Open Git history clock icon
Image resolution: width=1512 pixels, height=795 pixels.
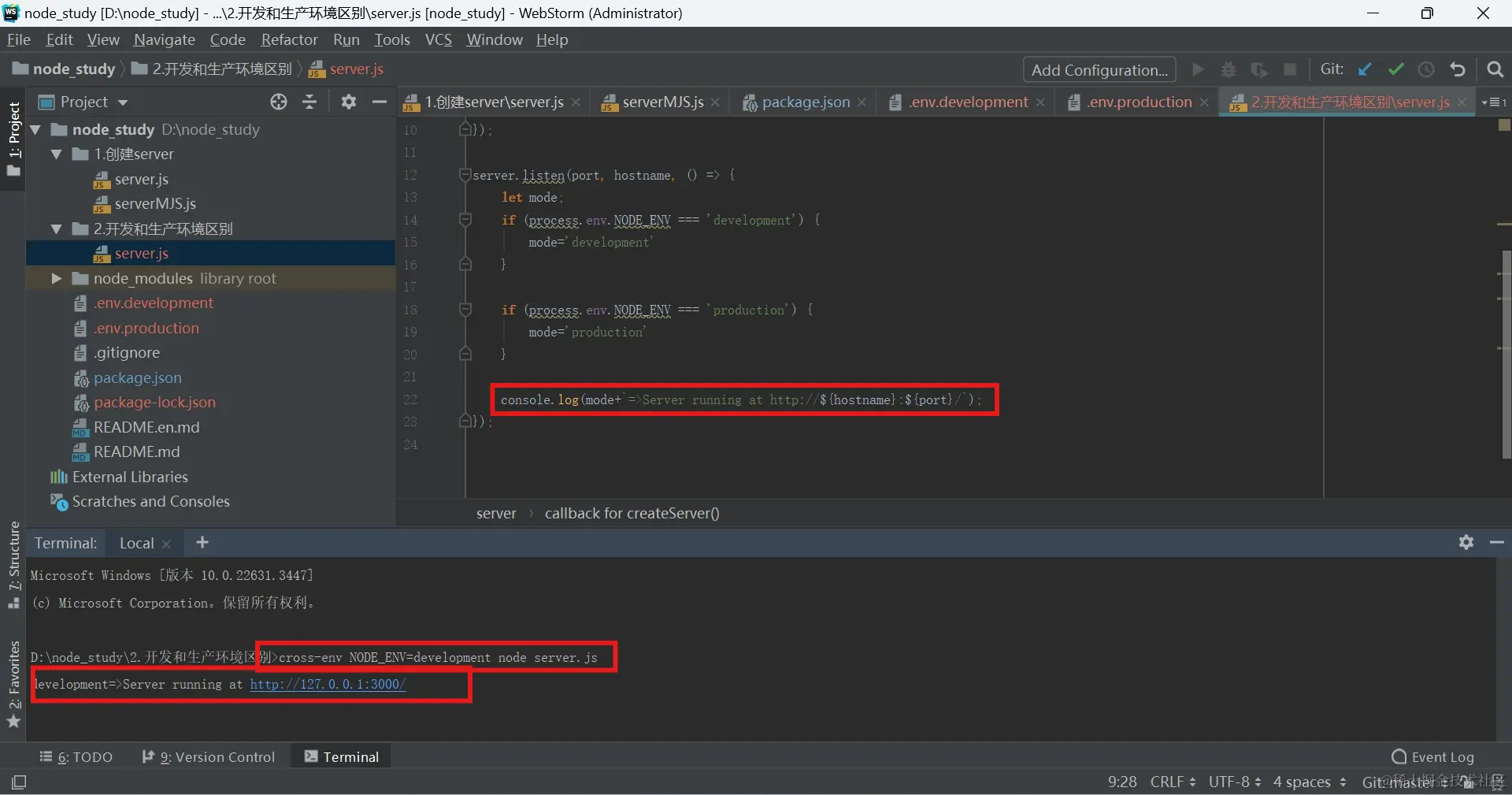1426,69
